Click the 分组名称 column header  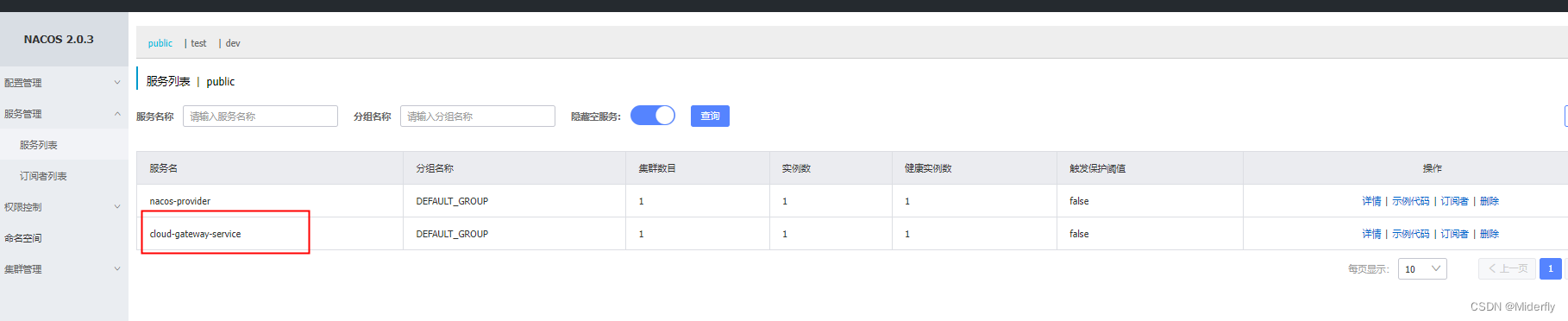(x=435, y=168)
